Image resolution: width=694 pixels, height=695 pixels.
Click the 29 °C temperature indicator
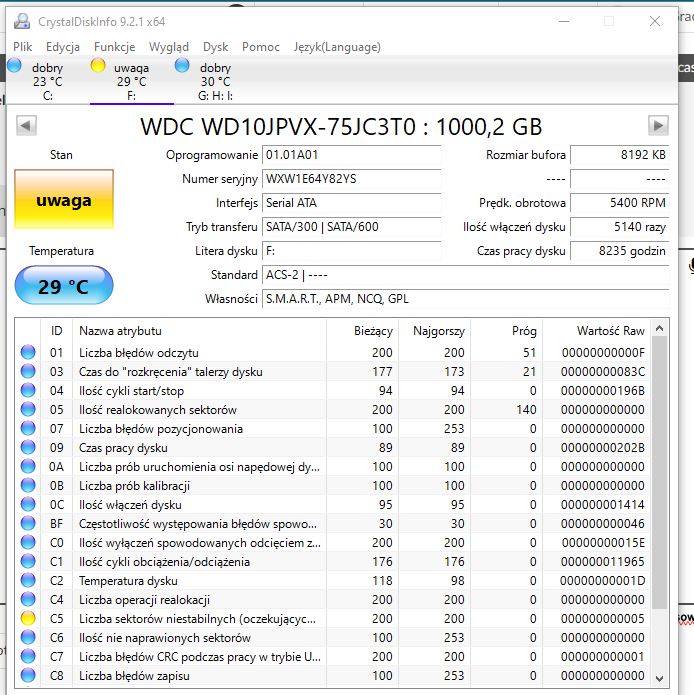64,285
